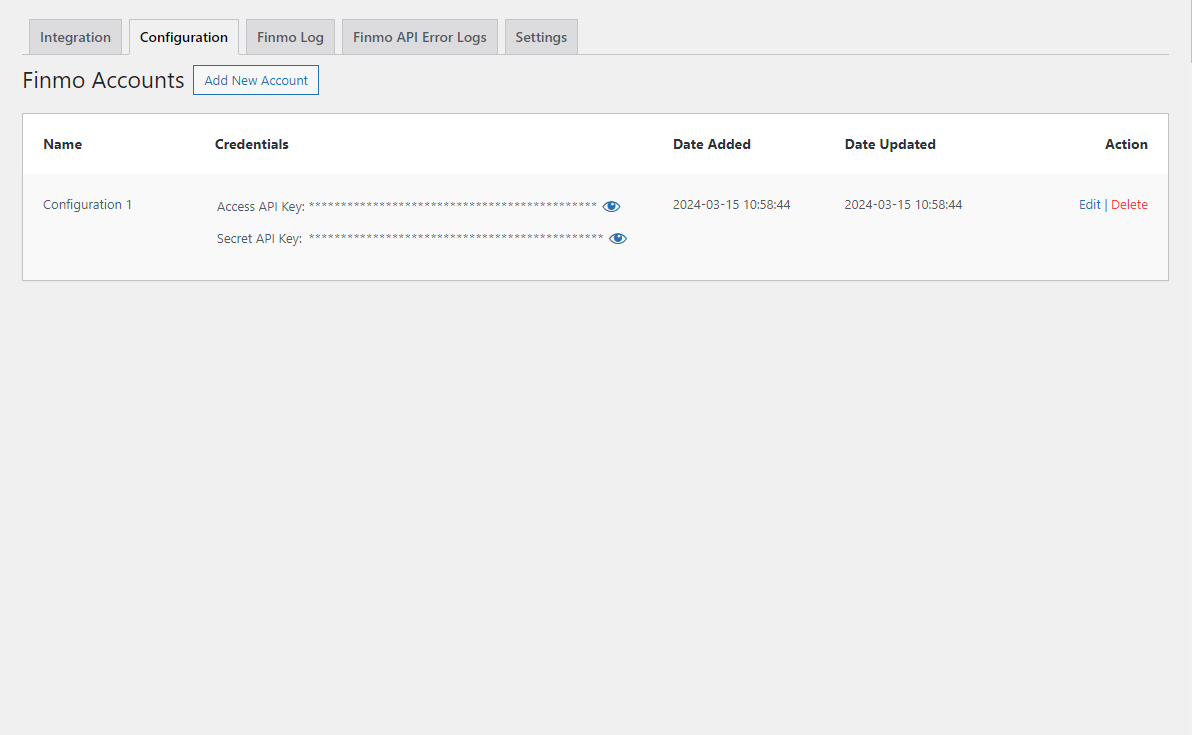Reveal the Secret API Key value
The height and width of the screenshot is (735, 1192).
click(618, 239)
